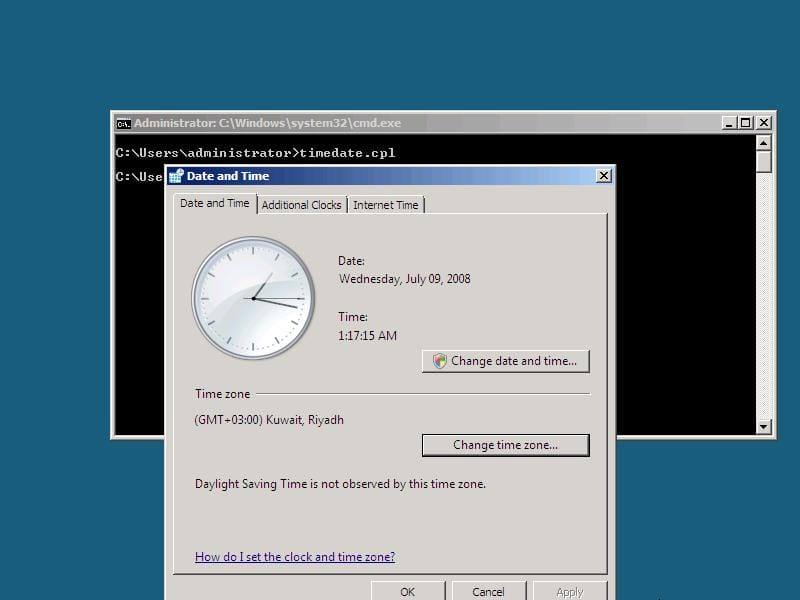The height and width of the screenshot is (600, 800).
Task: Click the command prompt input line
Action: pyautogui.click(x=140, y=177)
